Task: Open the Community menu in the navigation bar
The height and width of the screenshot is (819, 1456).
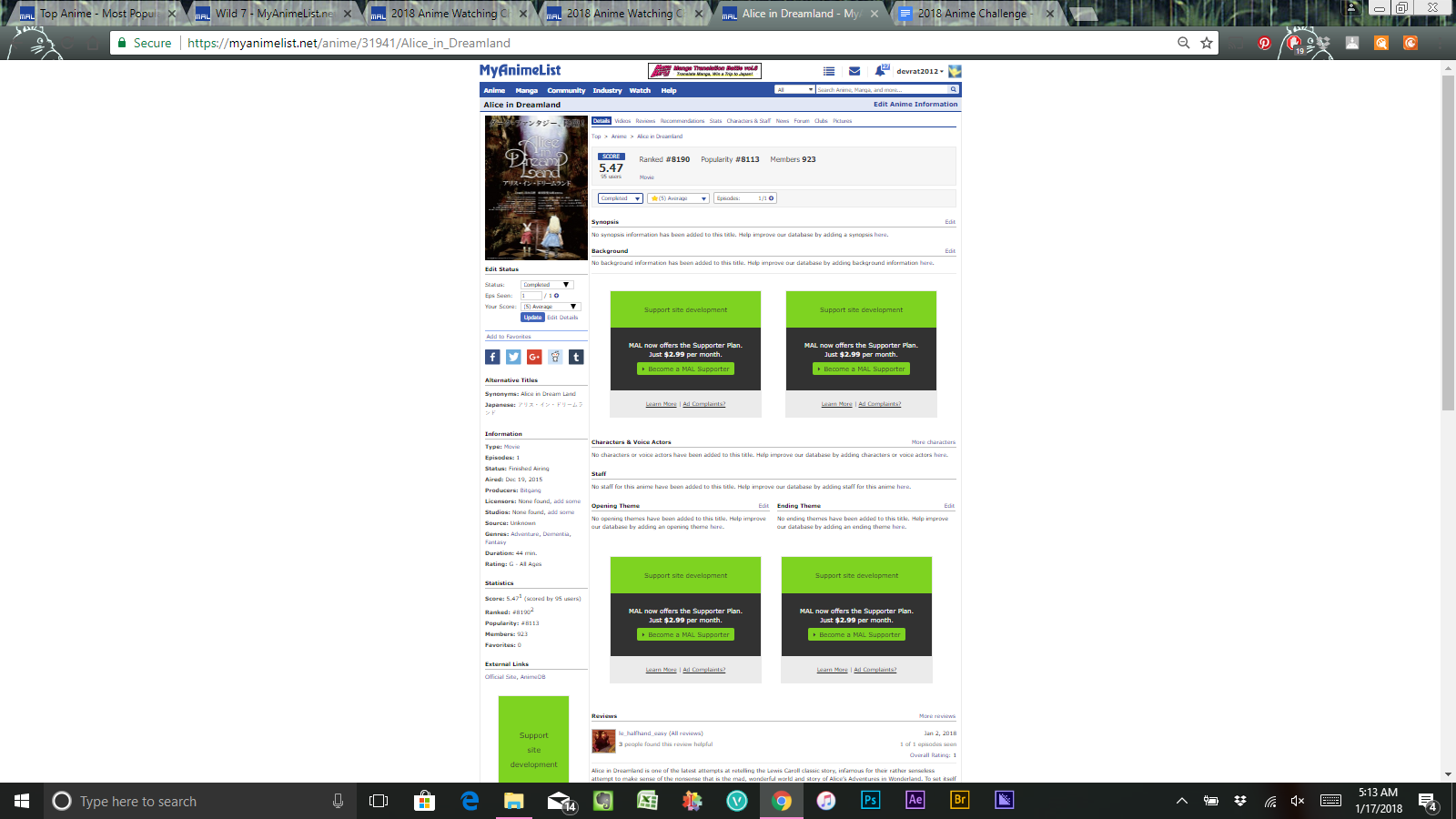Action: click(566, 91)
